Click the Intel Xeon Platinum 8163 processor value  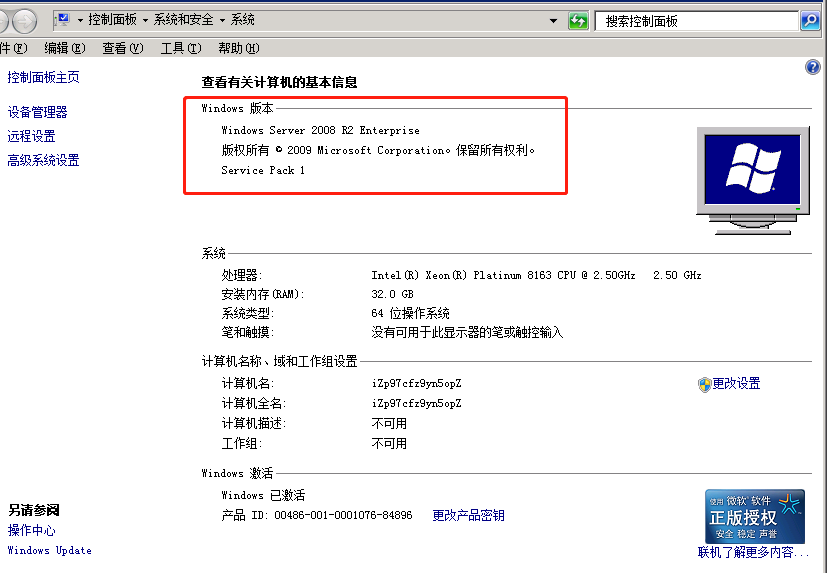pos(536,275)
